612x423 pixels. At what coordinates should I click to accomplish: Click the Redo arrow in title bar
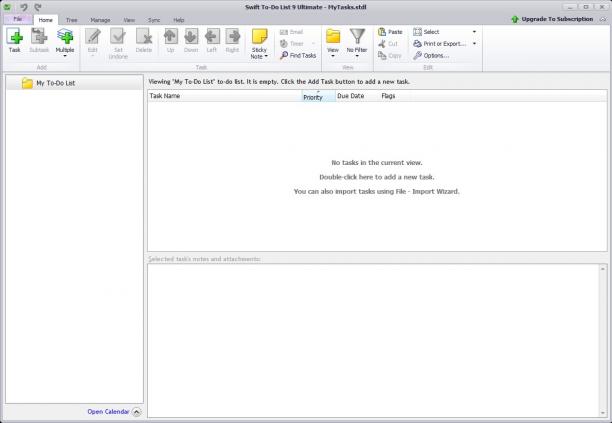click(37, 7)
